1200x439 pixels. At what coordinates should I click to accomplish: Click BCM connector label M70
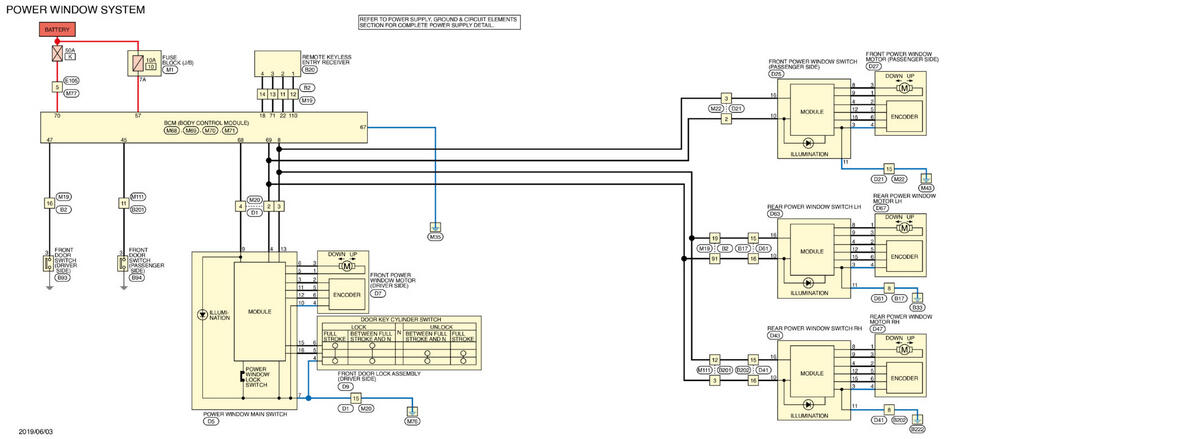(210, 130)
